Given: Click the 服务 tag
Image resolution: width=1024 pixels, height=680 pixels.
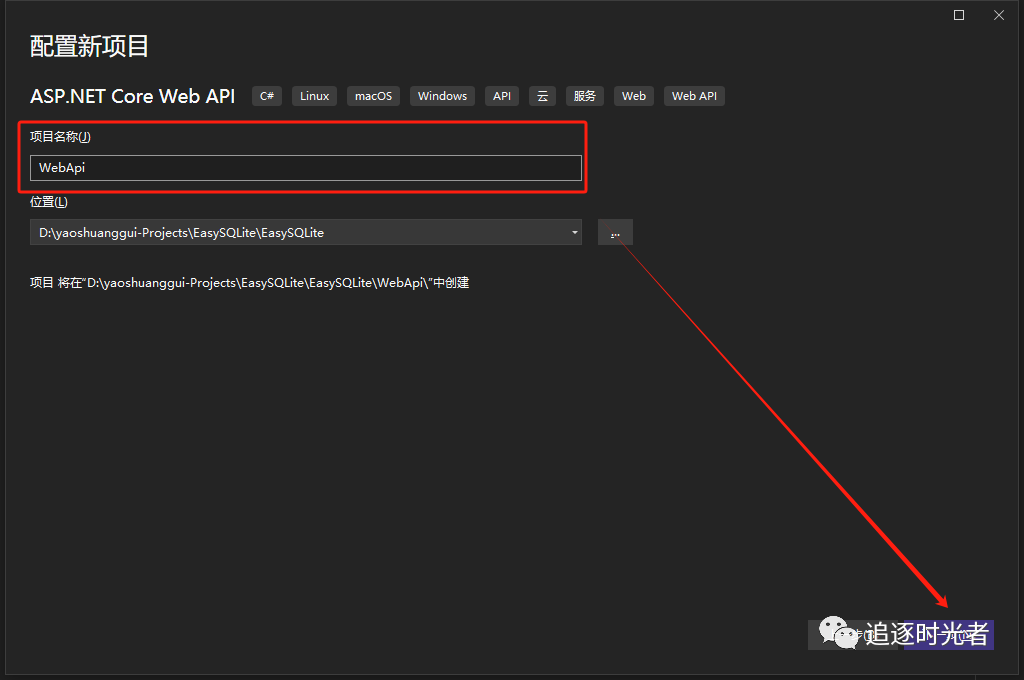Looking at the screenshot, I should (584, 96).
